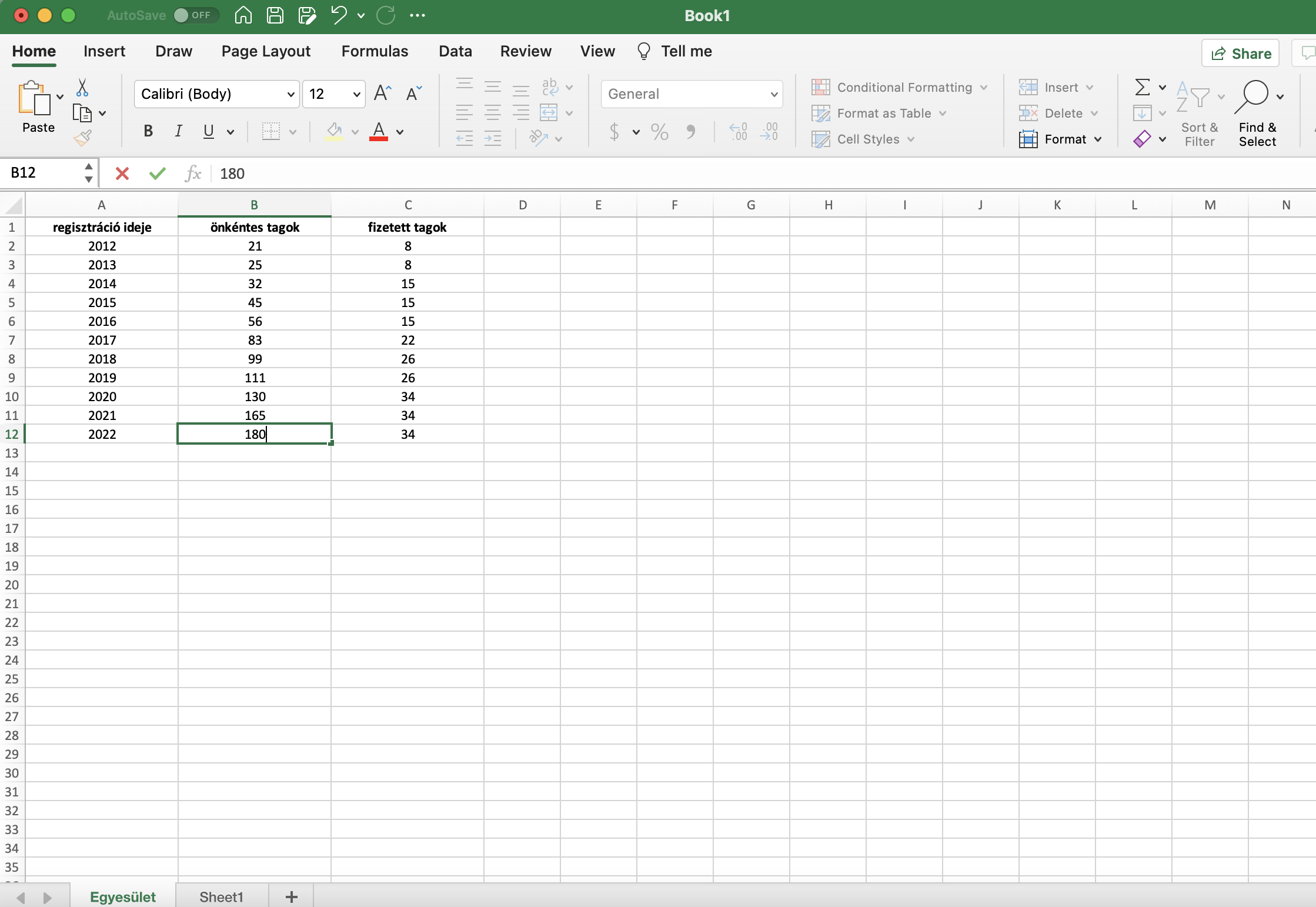Toggle Bold formatting
The width and height of the screenshot is (1316, 907).
148,131
